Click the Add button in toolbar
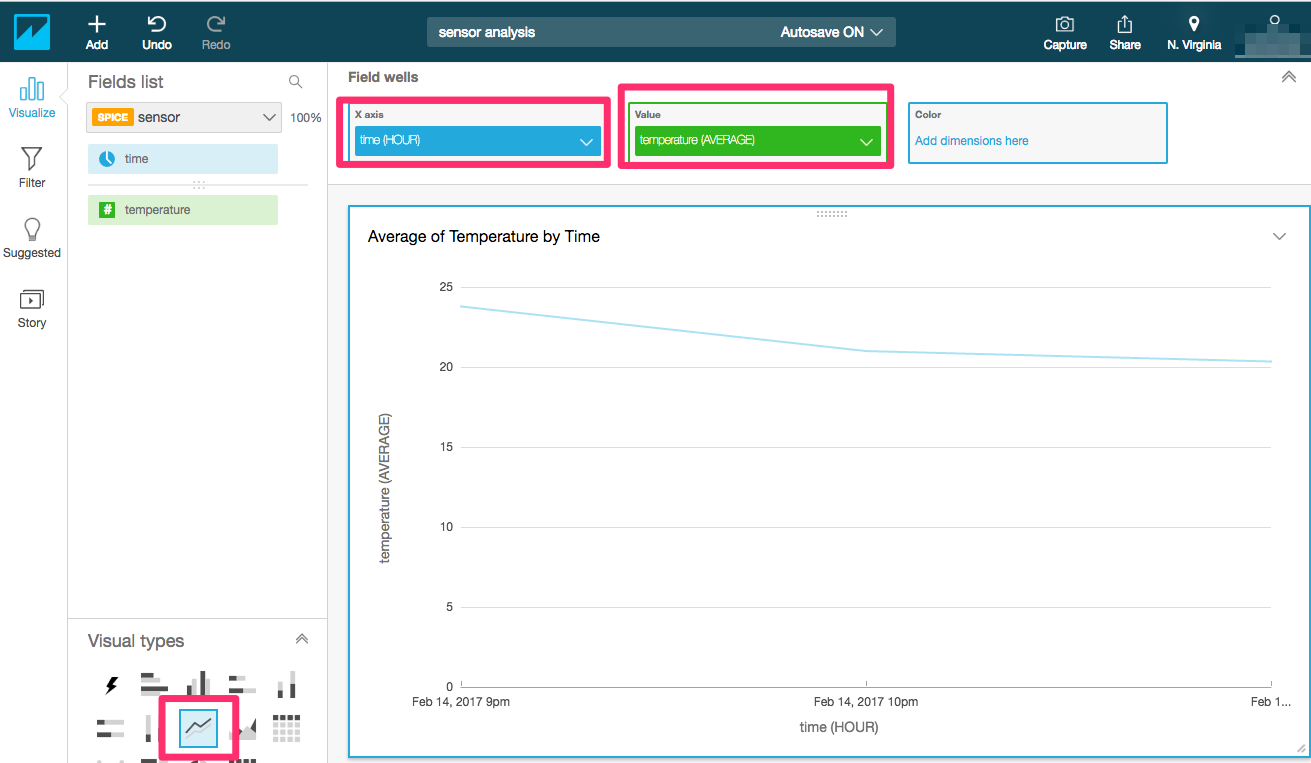 (97, 32)
